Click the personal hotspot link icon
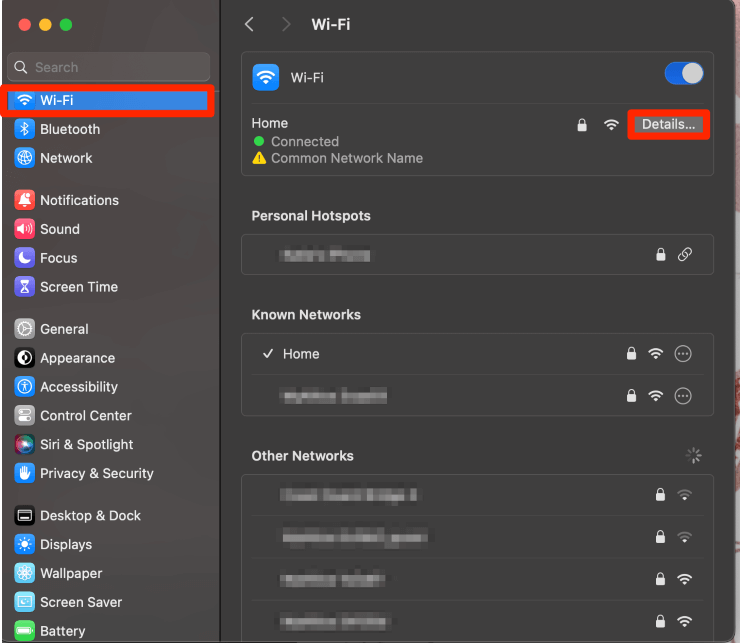Viewport: 740px width, 643px height. 685,255
